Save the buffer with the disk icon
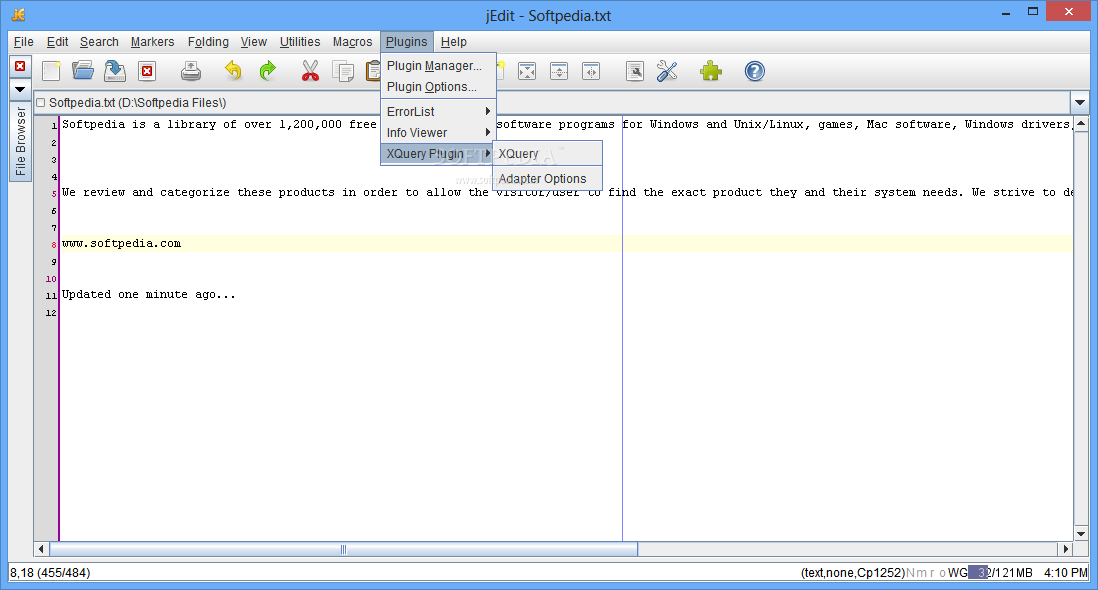 point(115,71)
